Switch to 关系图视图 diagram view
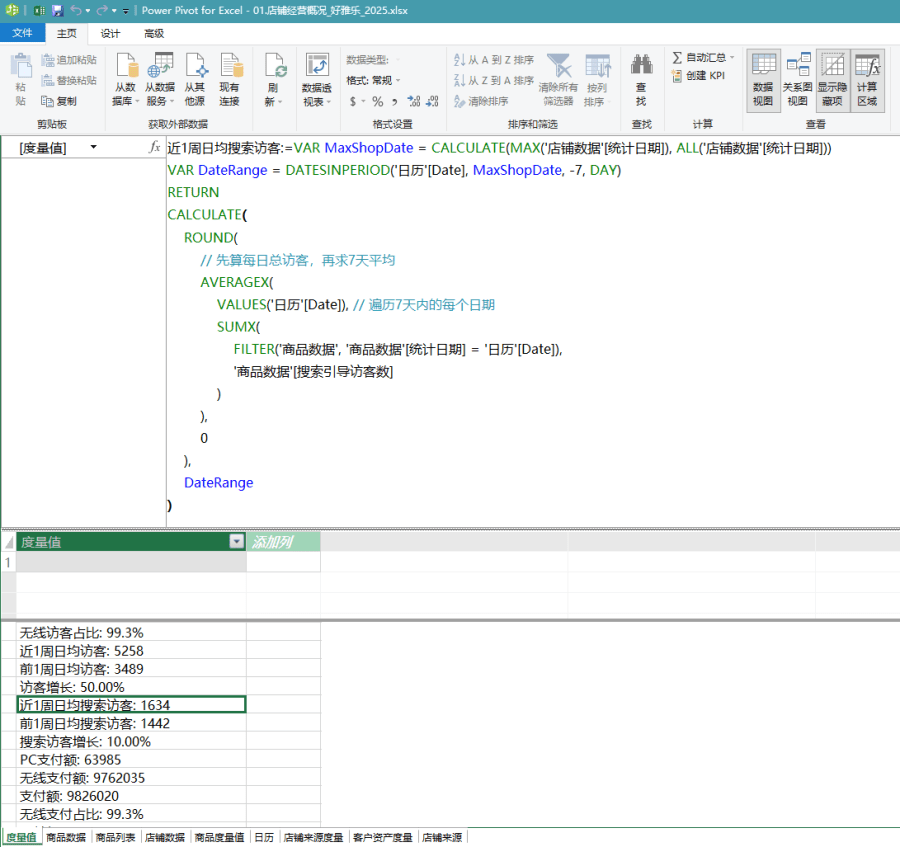 [x=797, y=79]
